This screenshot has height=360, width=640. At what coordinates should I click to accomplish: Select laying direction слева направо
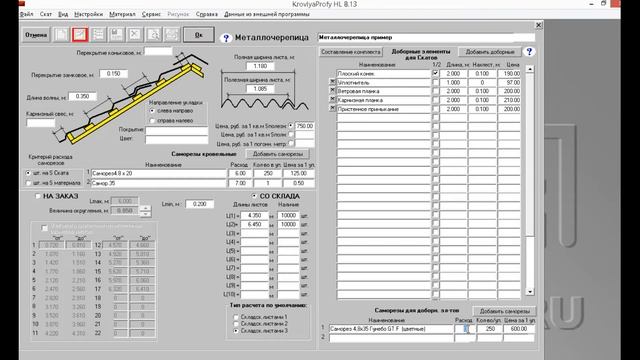tap(152, 111)
